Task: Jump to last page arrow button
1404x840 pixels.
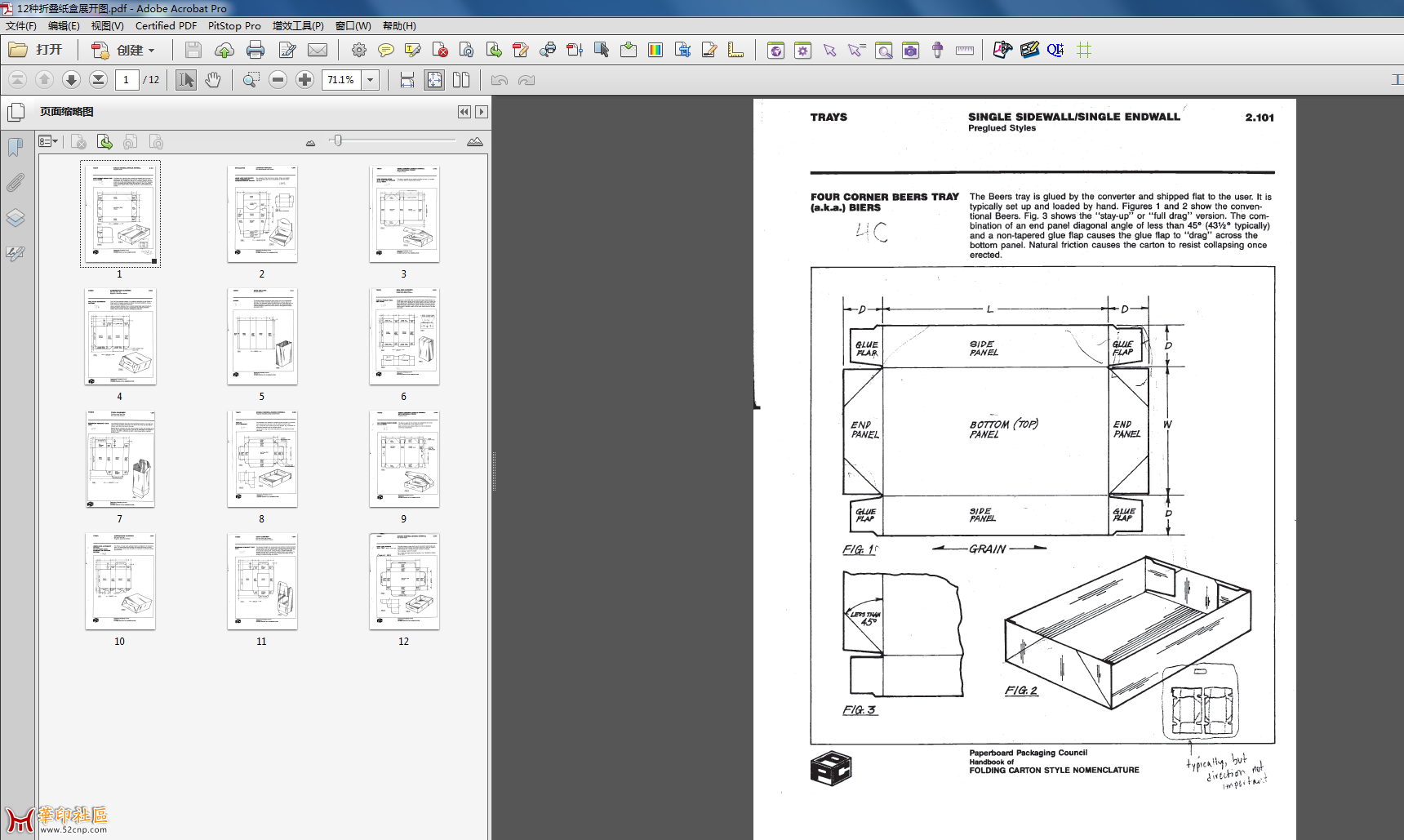Action: (x=98, y=79)
